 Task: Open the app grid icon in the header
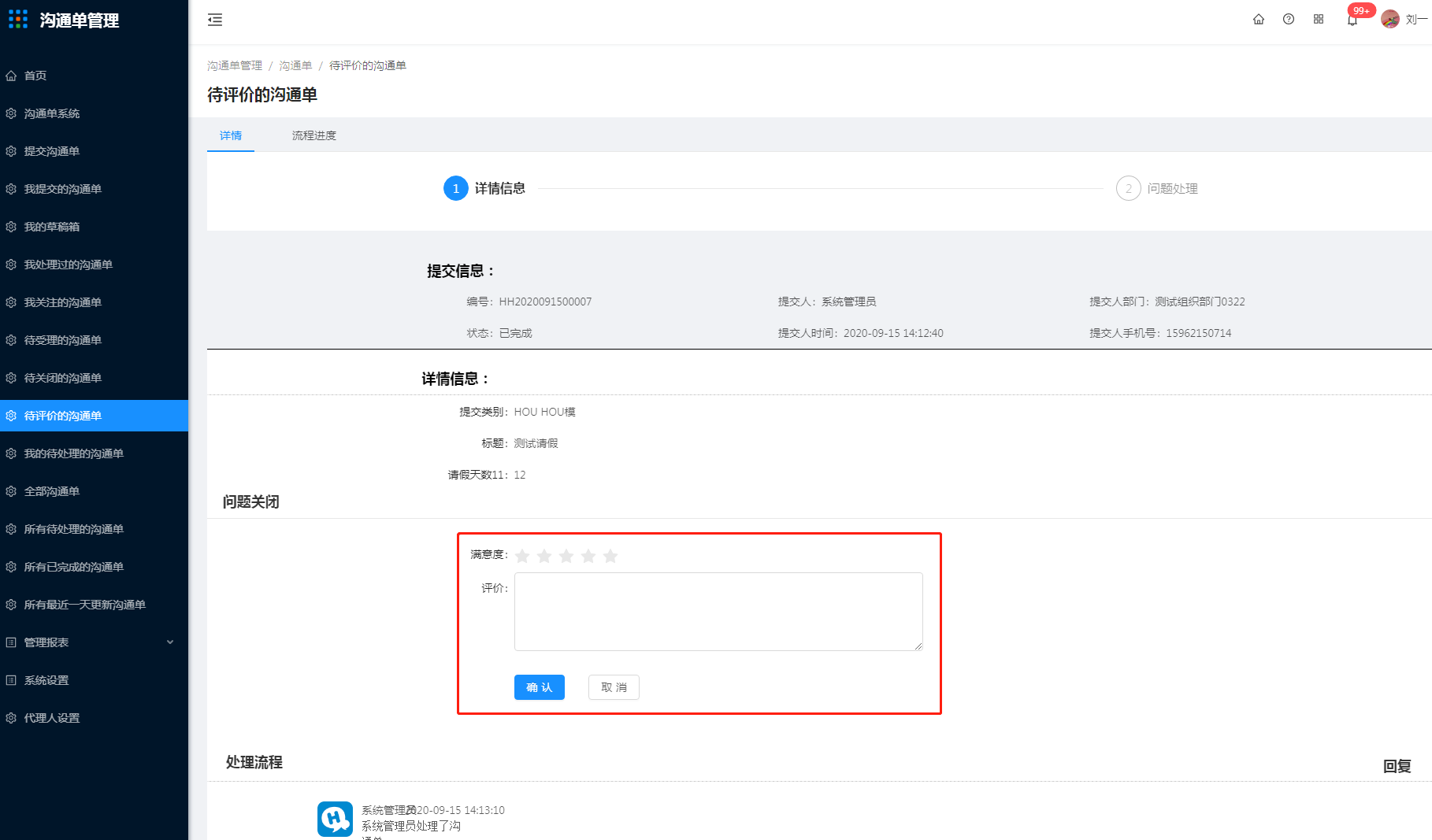[x=1319, y=19]
